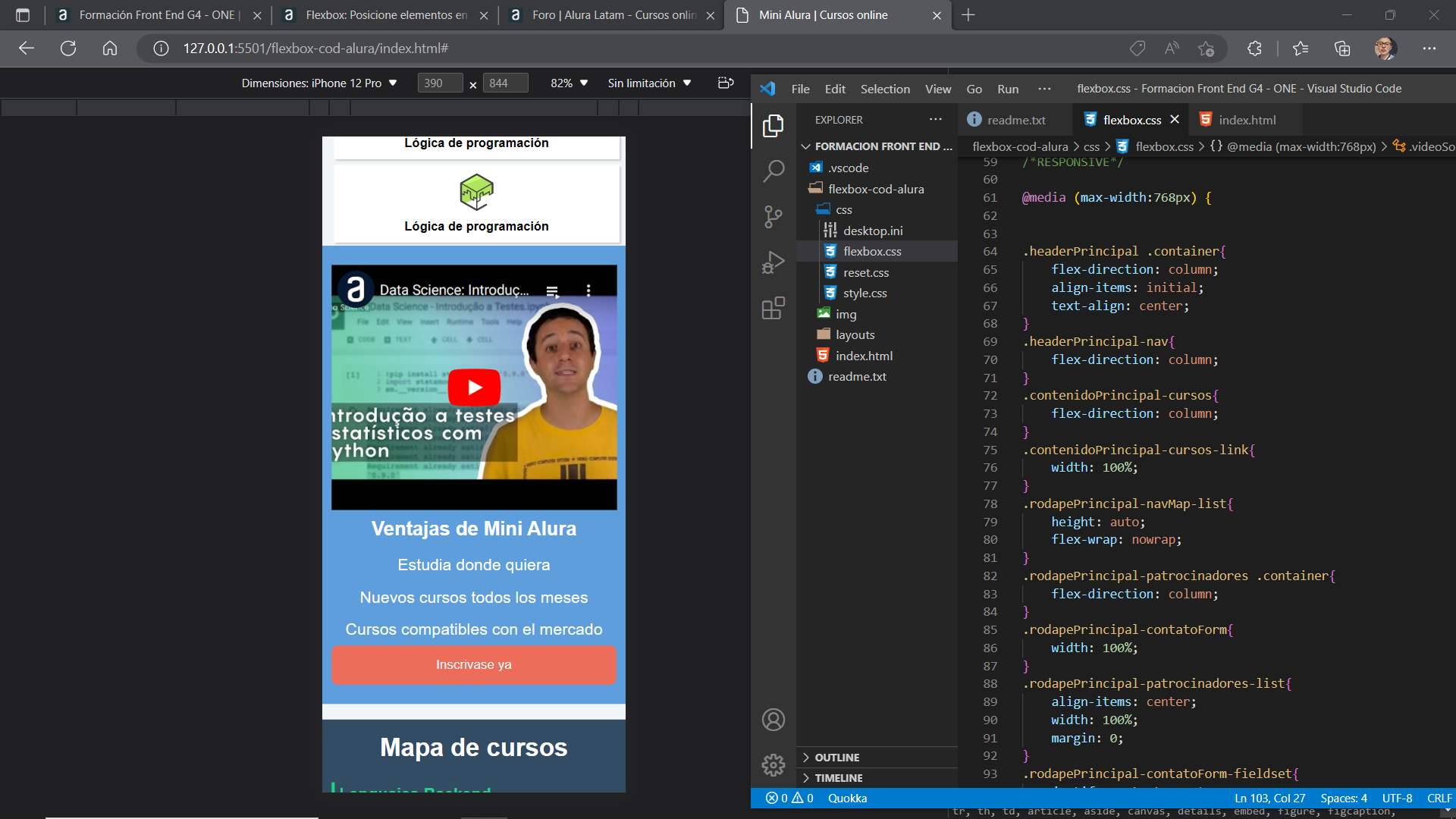
Task: Expand the TIMELINE section
Action: point(877,778)
